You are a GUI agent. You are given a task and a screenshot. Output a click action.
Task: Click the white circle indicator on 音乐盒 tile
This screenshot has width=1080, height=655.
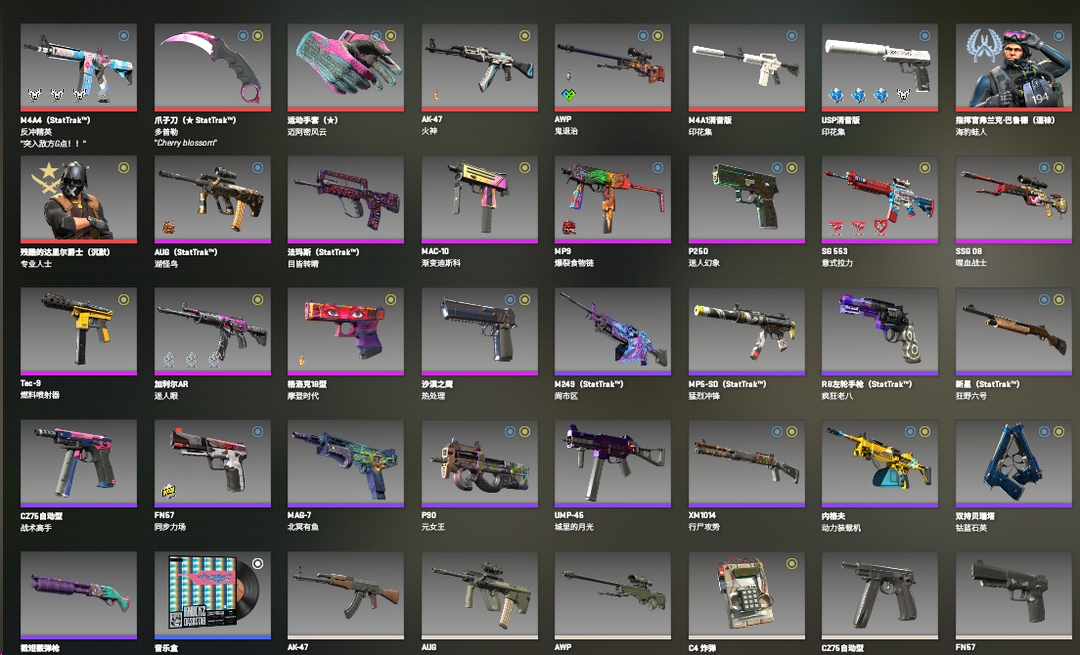point(257,563)
